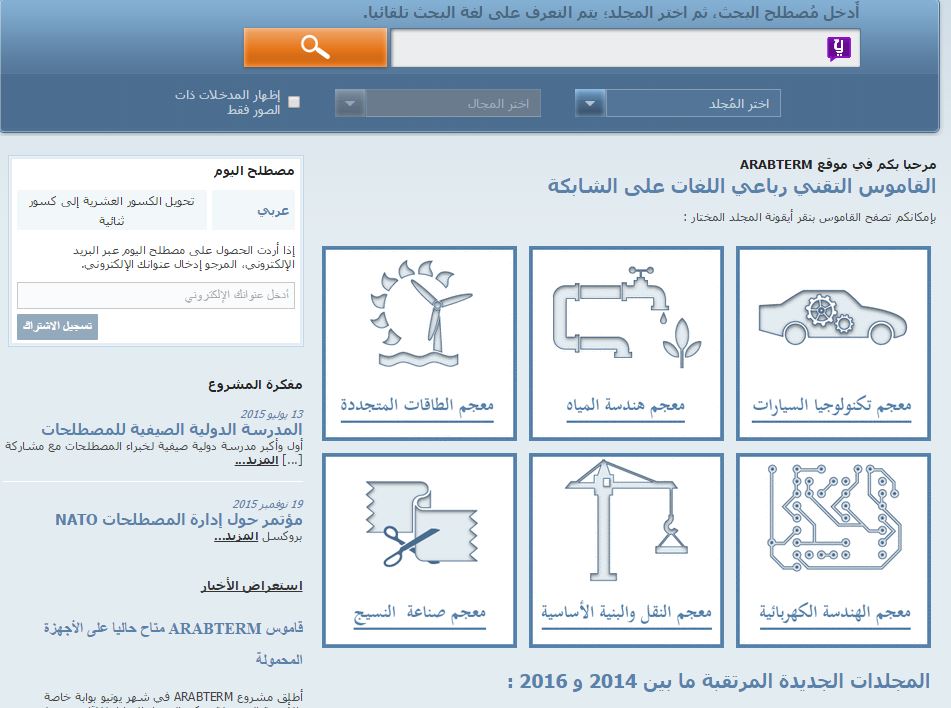
Task: Open the NATO terminology management conference link
Action: tap(179, 520)
